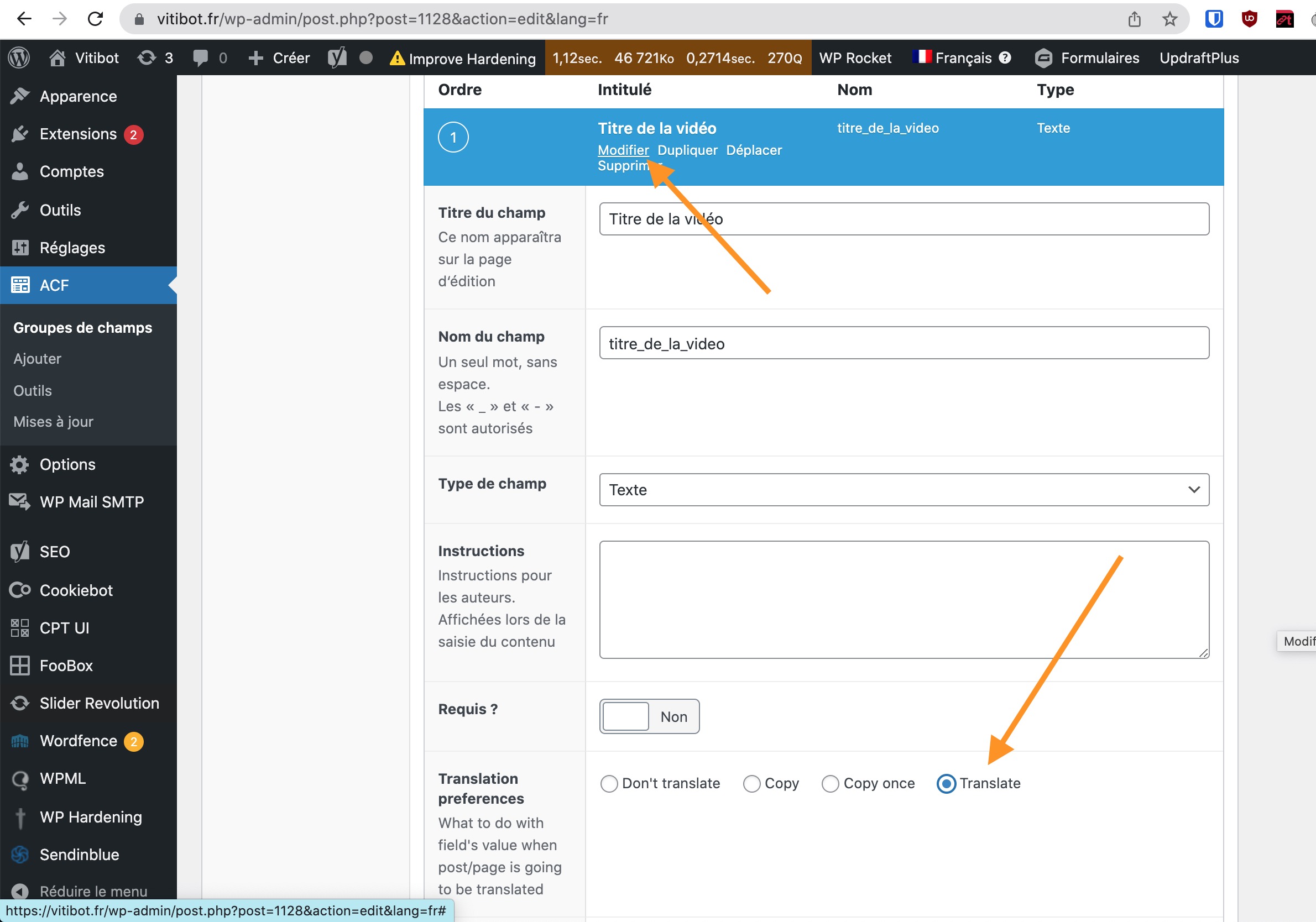Open the comments bubble icon
Image resolution: width=1316 pixels, height=922 pixels.
click(210, 57)
